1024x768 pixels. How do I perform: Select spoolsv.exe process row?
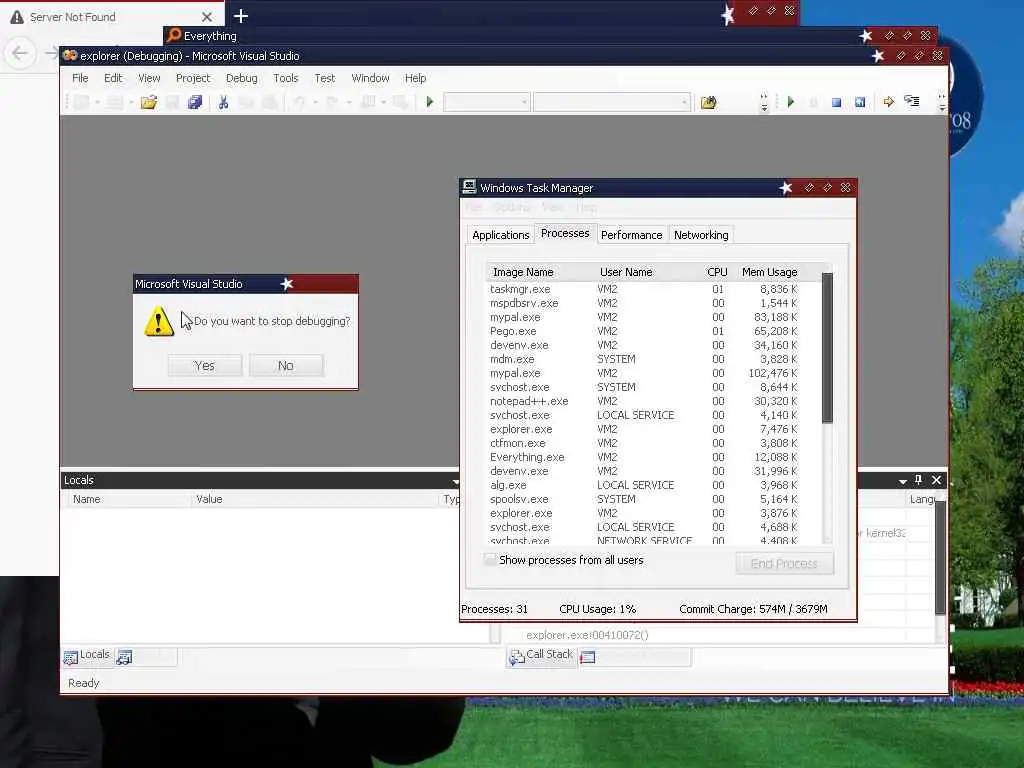pos(643,499)
